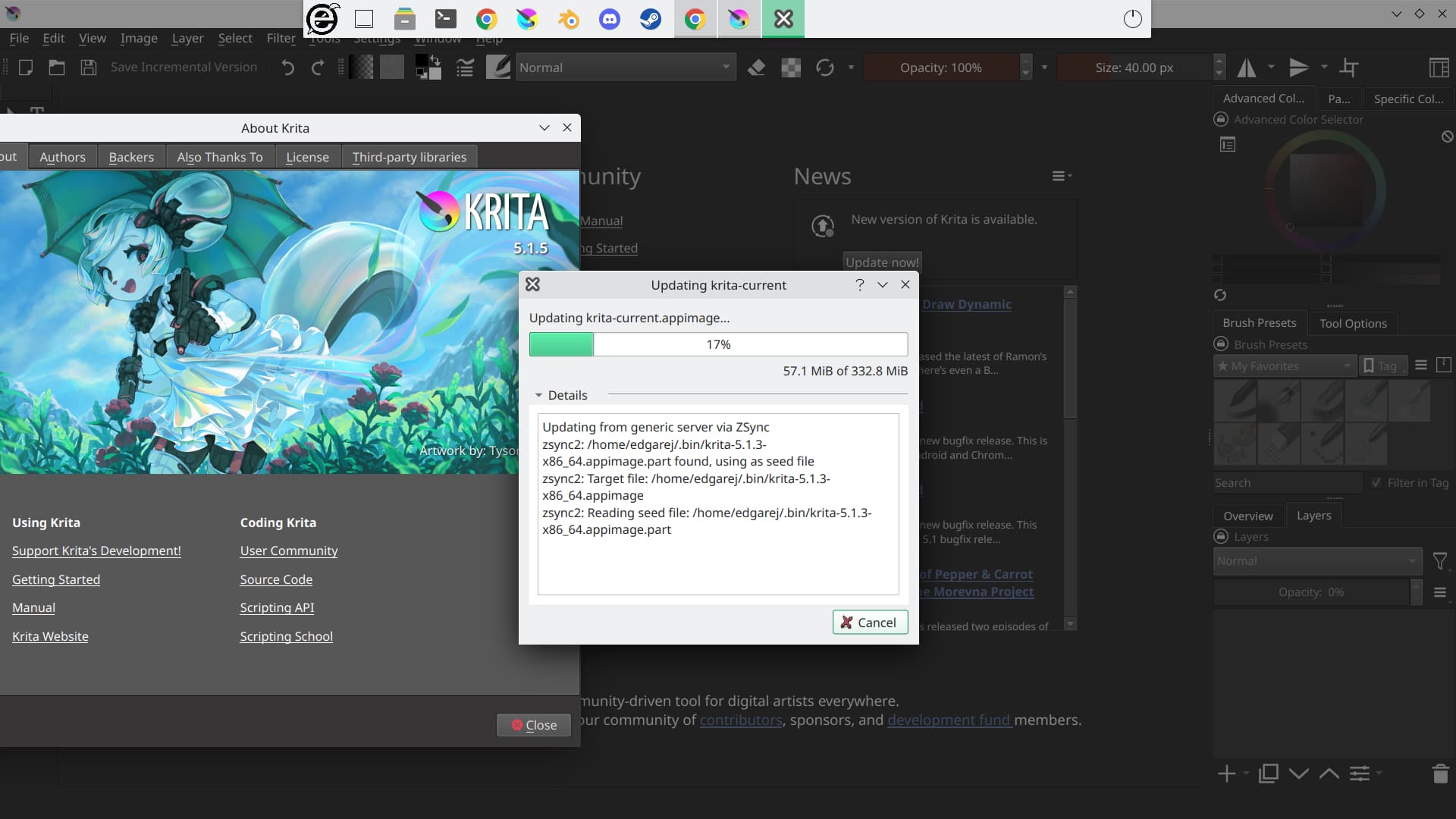1456x819 pixels.
Task: Move the selected layer down
Action: pyautogui.click(x=1298, y=773)
